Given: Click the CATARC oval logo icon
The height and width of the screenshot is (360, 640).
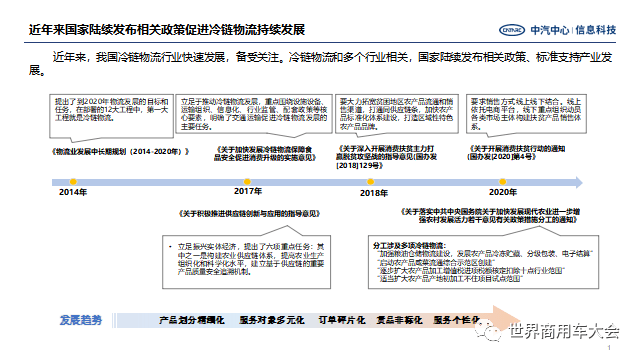Looking at the screenshot, I should pyautogui.click(x=512, y=30).
